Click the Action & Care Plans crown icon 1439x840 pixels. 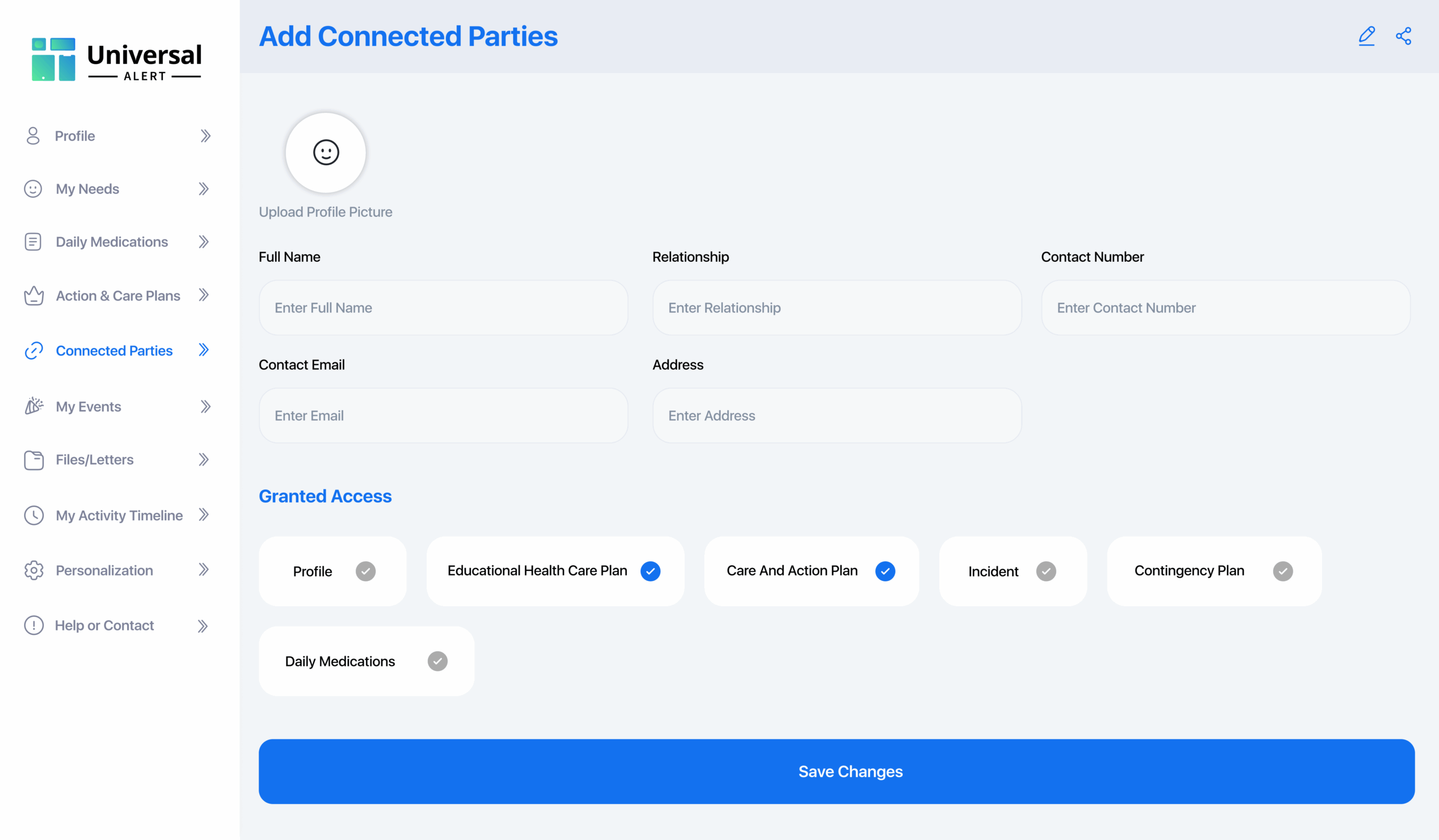coord(34,296)
